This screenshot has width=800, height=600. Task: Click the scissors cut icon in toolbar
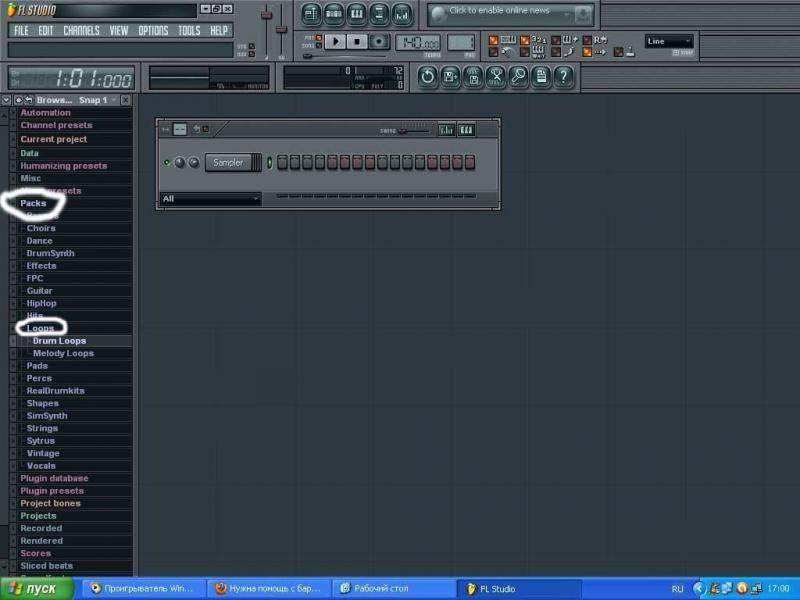(495, 76)
